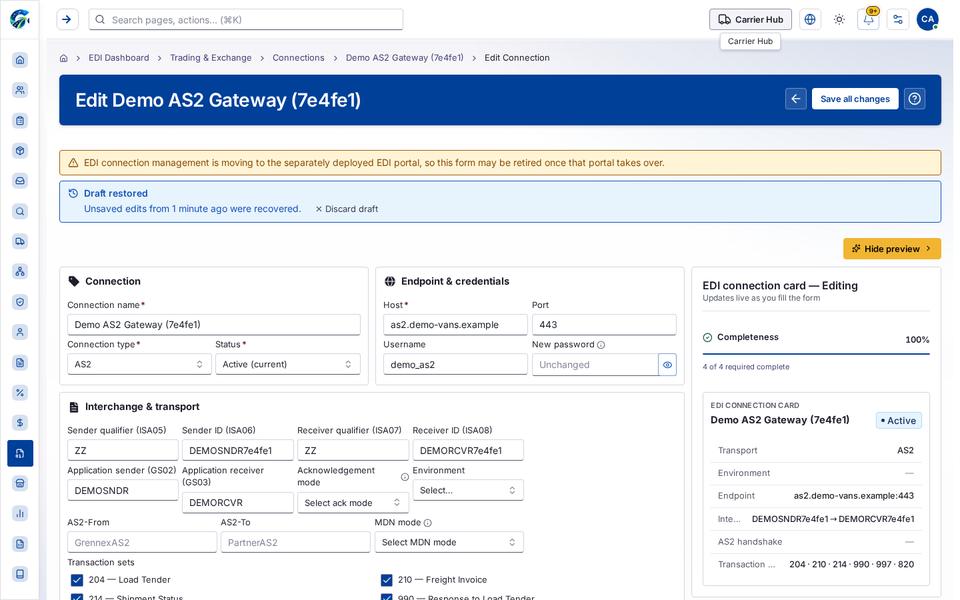Click Save all changes button
The image size is (960, 600).
[x=855, y=99]
